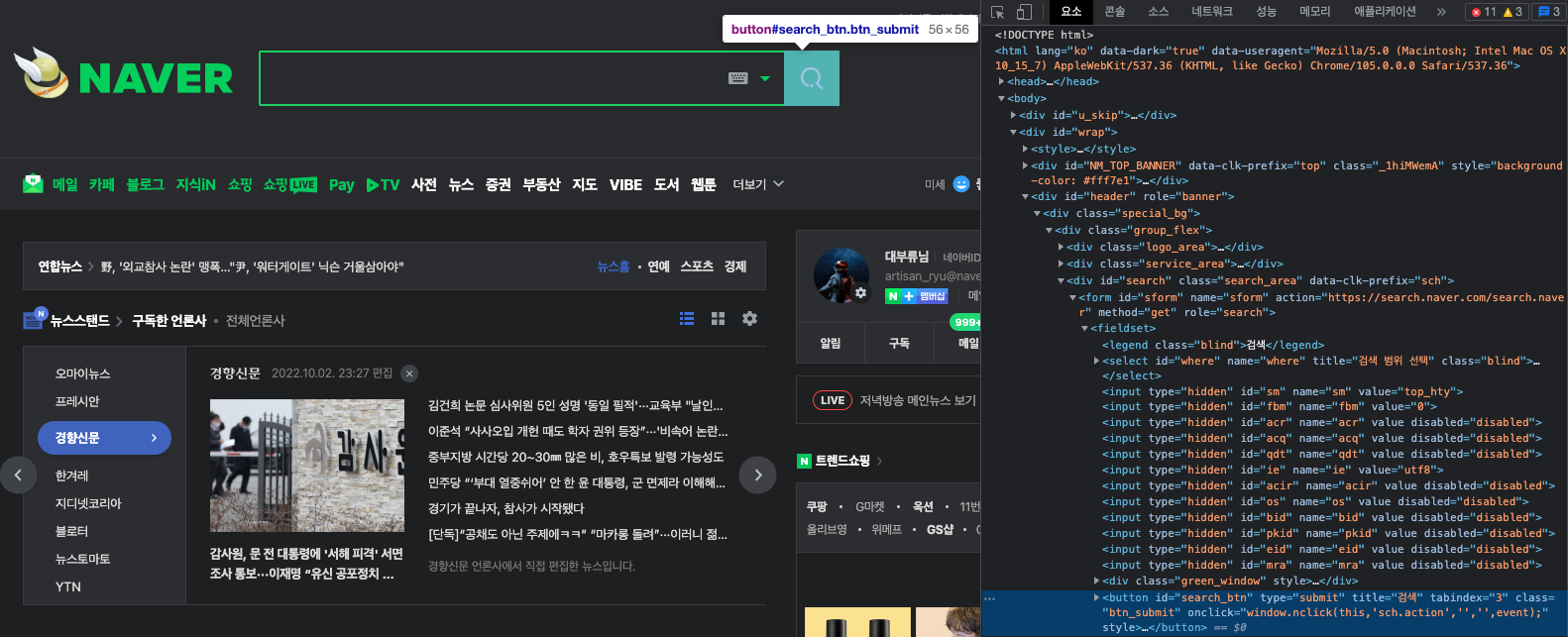Open 뉴스 menu item in nav bar
Viewport: 1568px width, 637px height.
coord(461,184)
